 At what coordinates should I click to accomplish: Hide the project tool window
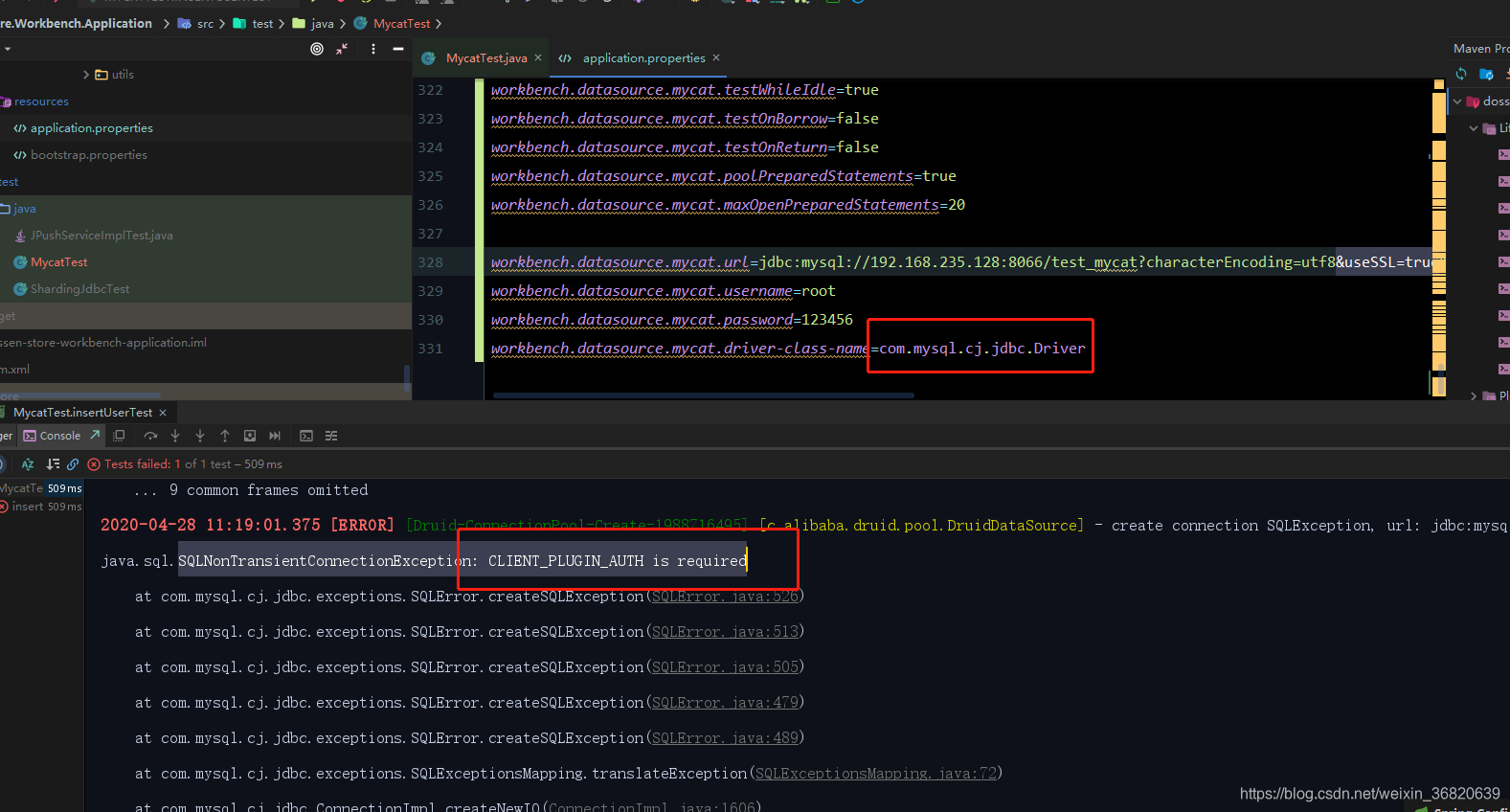point(398,49)
